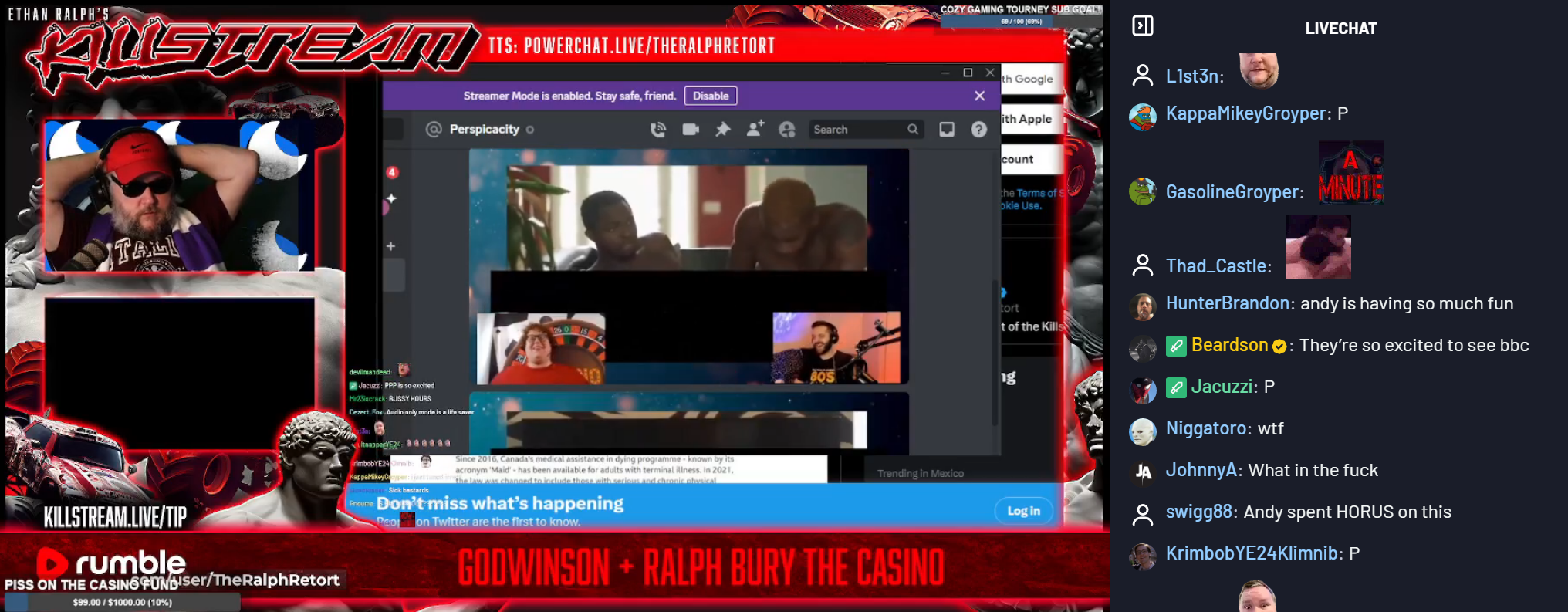The image size is (1568, 612).
Task: Click KappaMikeyGroyper's avatar
Action: pos(1142,117)
